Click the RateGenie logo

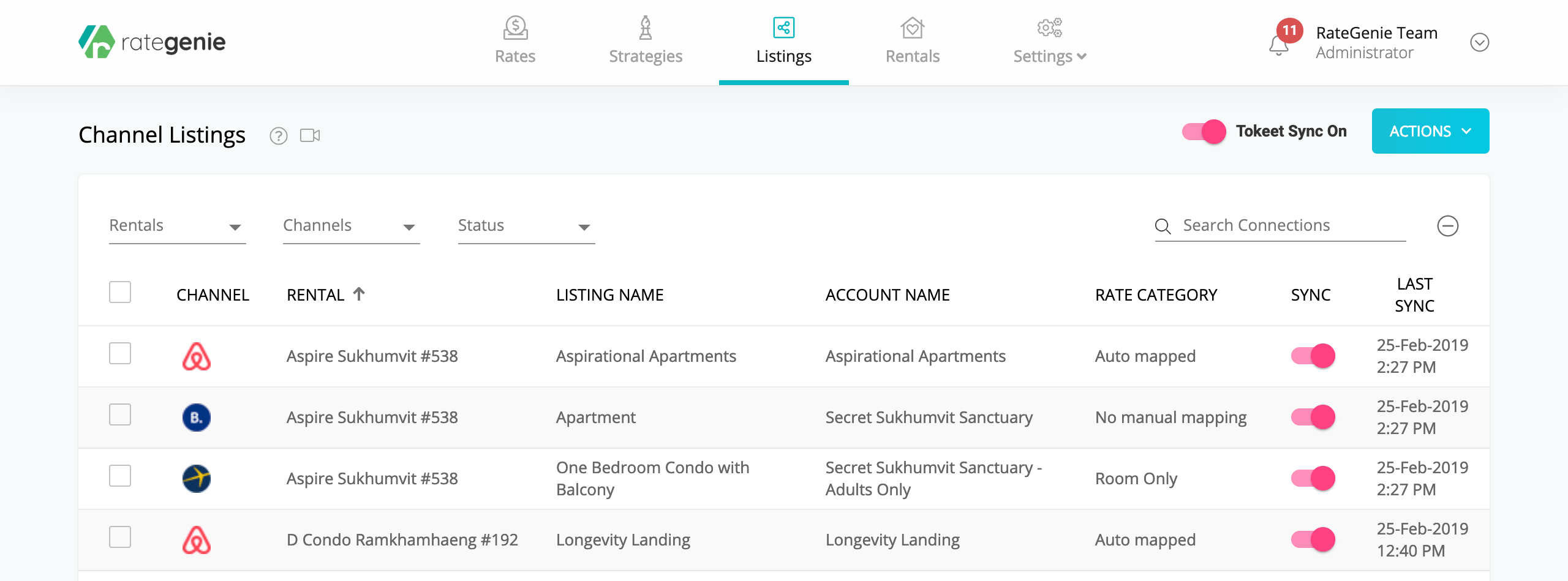[152, 42]
